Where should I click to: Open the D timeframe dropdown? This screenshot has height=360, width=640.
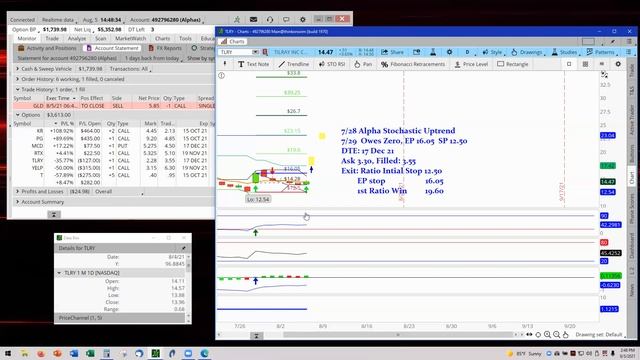pos(471,52)
